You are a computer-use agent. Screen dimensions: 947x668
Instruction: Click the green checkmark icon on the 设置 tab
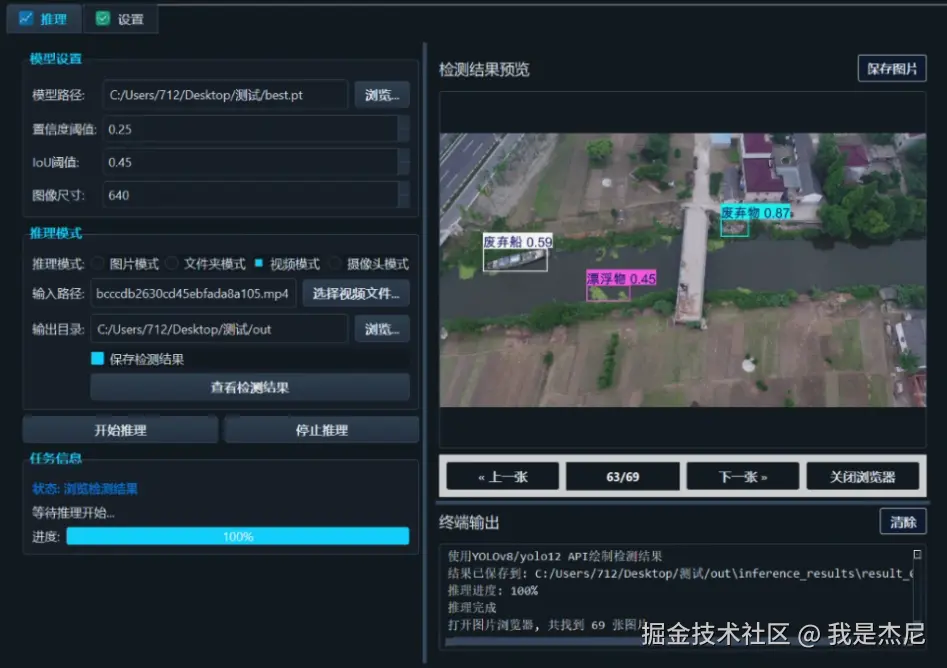[x=103, y=17]
